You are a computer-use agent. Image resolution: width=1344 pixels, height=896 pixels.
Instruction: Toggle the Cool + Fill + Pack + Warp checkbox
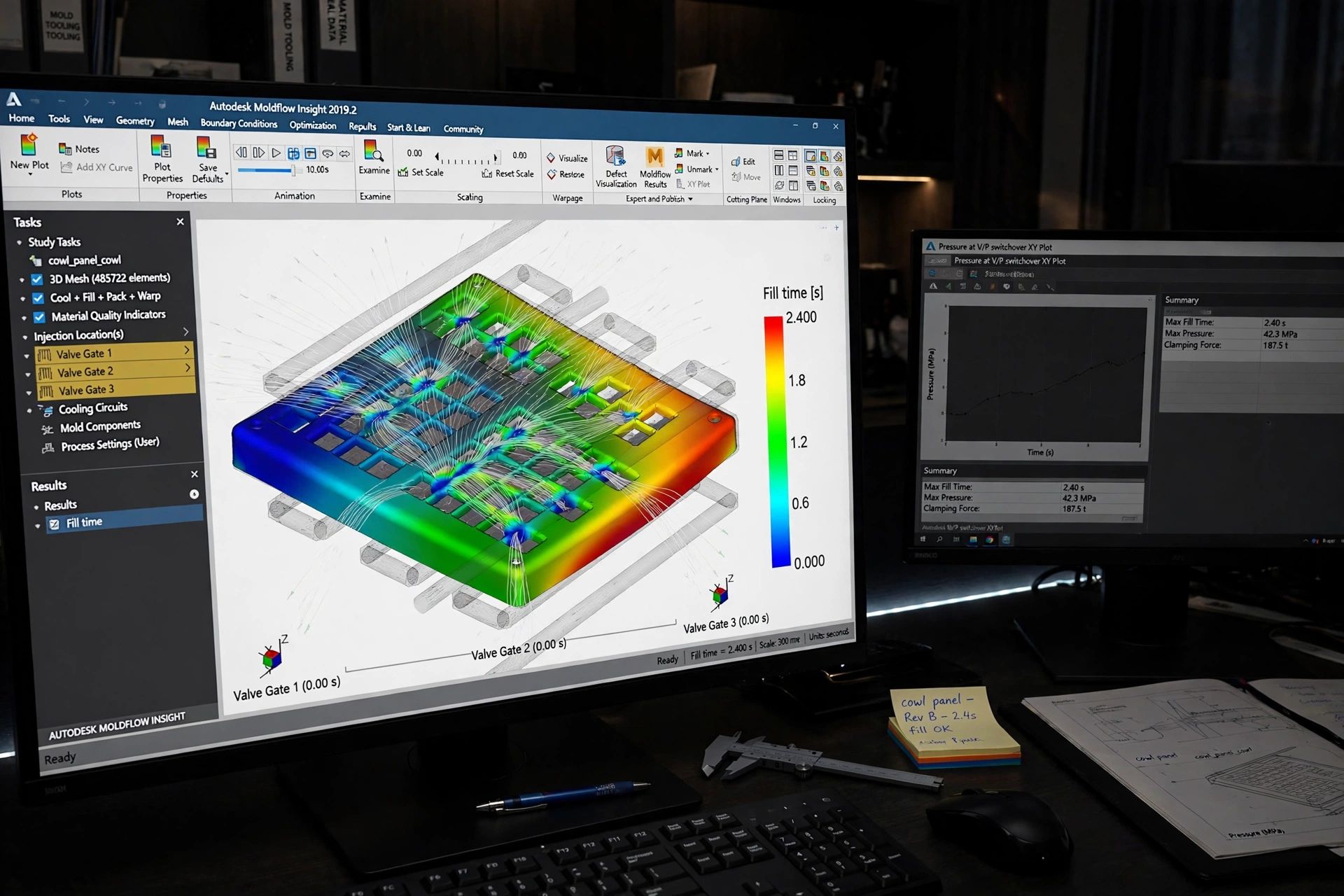pyautogui.click(x=38, y=298)
